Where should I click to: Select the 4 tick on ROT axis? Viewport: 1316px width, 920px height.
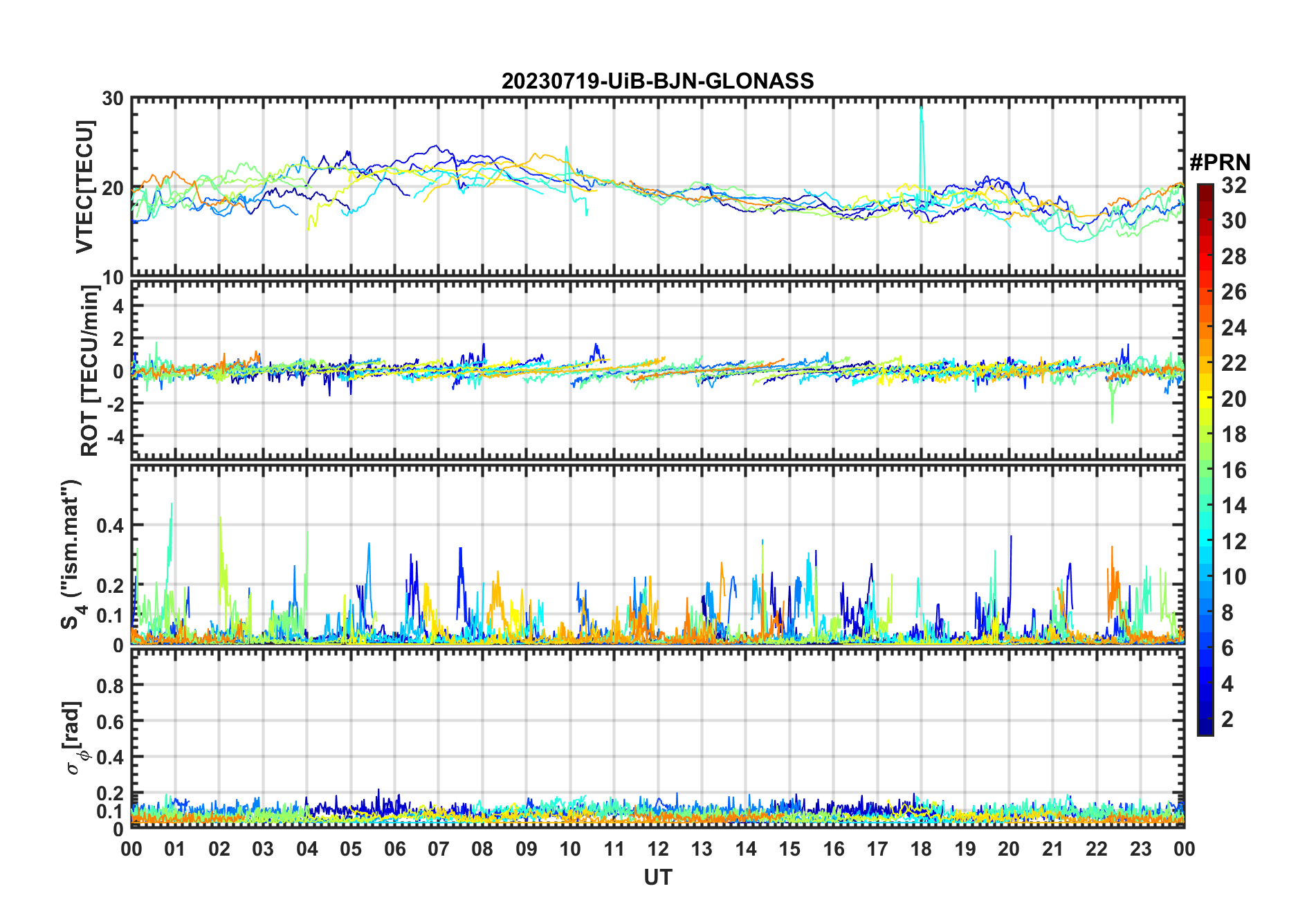[x=118, y=306]
